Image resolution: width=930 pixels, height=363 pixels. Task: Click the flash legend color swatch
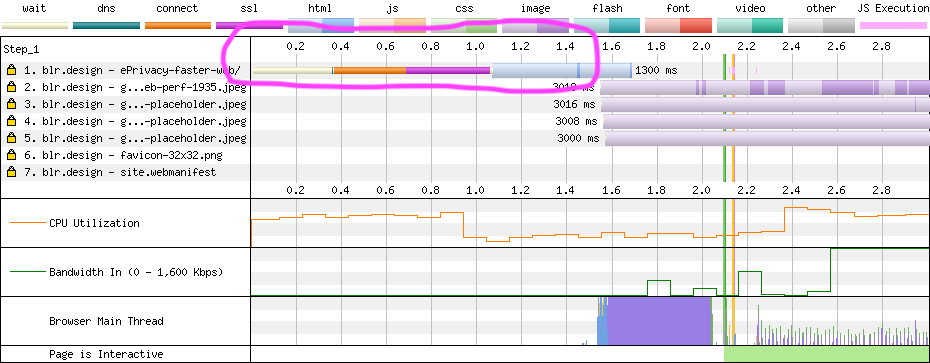tap(607, 25)
